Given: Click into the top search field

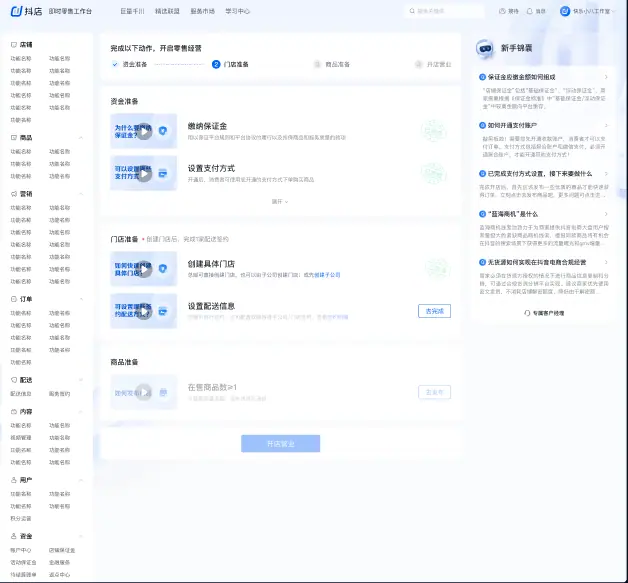Looking at the screenshot, I should tap(445, 11).
